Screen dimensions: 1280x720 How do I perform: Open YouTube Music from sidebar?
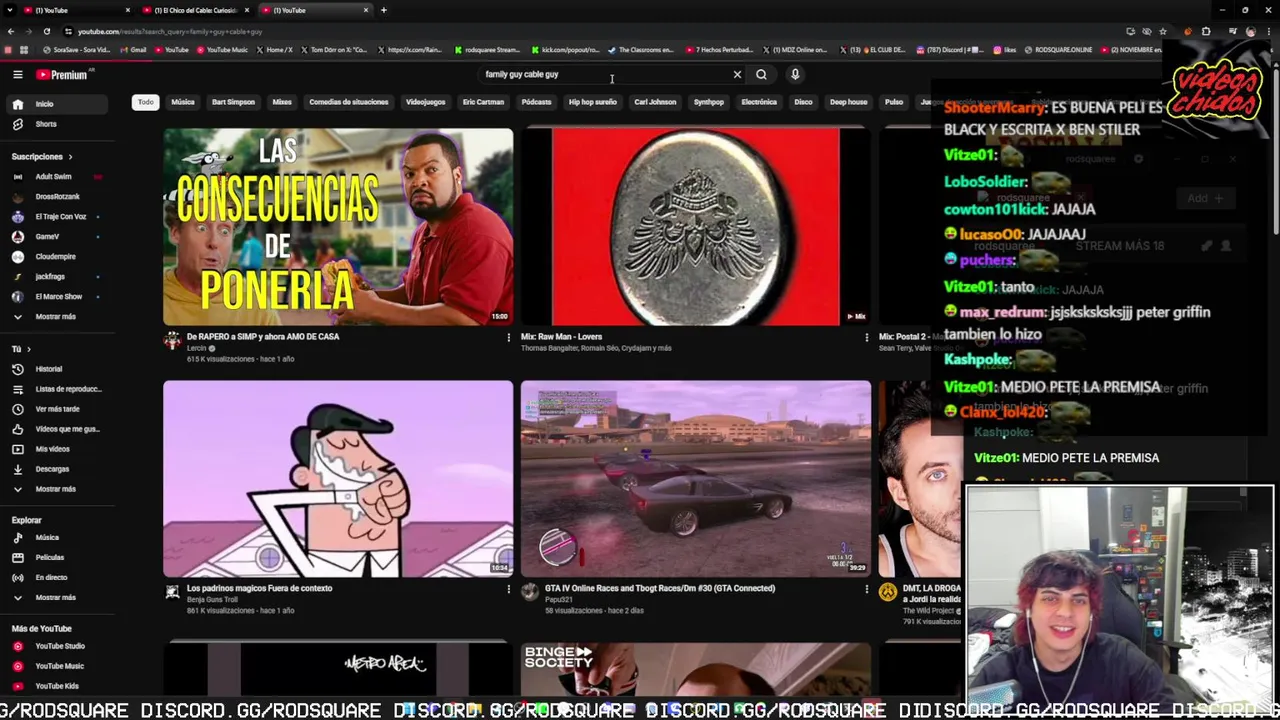58,666
